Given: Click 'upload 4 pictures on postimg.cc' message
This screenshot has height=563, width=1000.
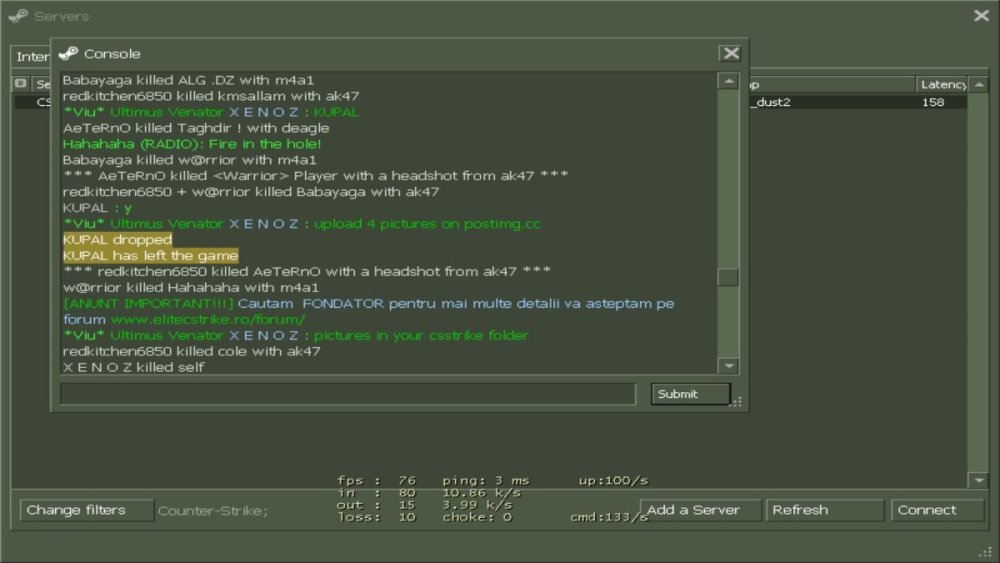Looking at the screenshot, I should tap(427, 224).
